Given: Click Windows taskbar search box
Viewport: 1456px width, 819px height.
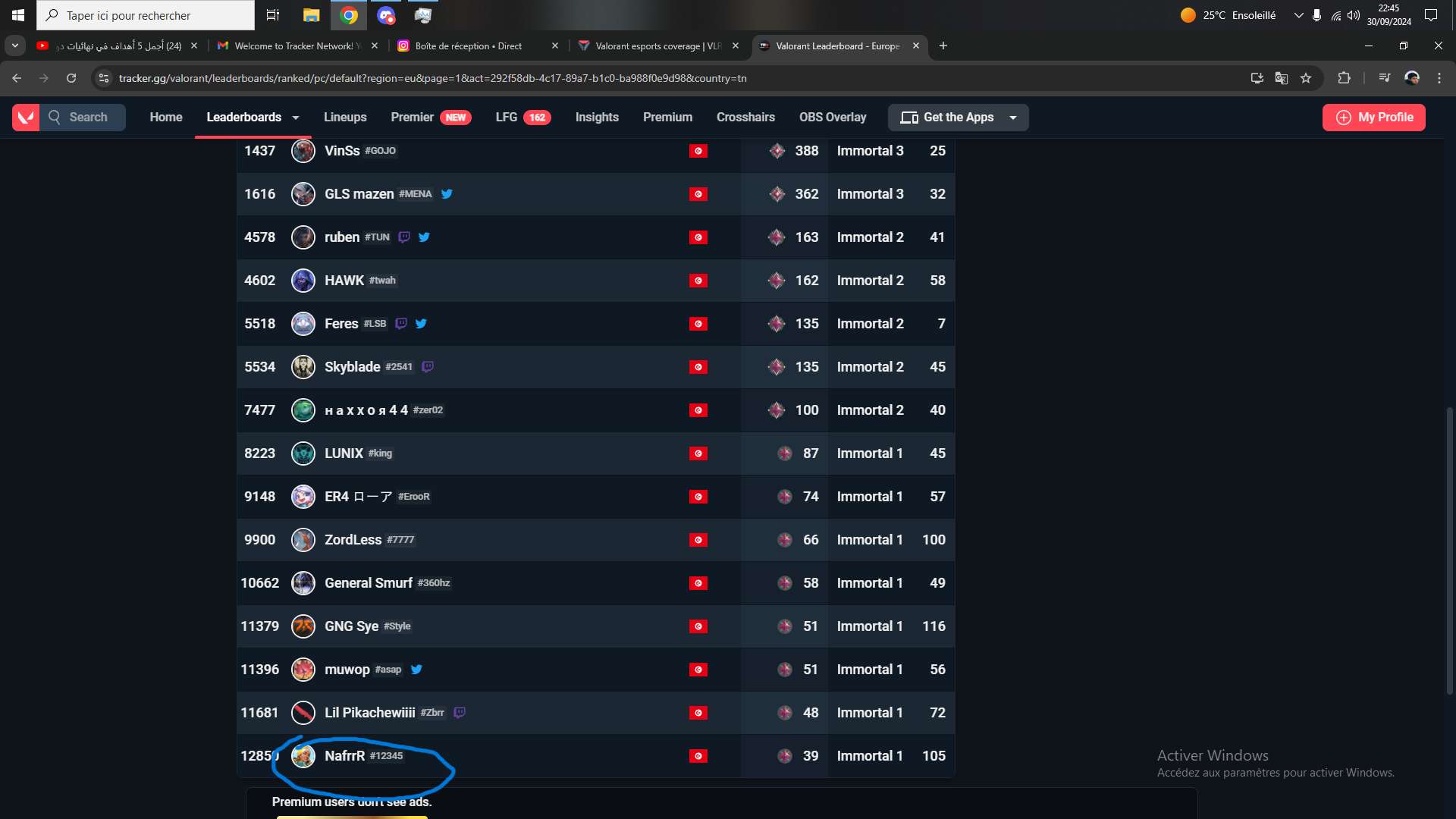Looking at the screenshot, I should click(146, 15).
